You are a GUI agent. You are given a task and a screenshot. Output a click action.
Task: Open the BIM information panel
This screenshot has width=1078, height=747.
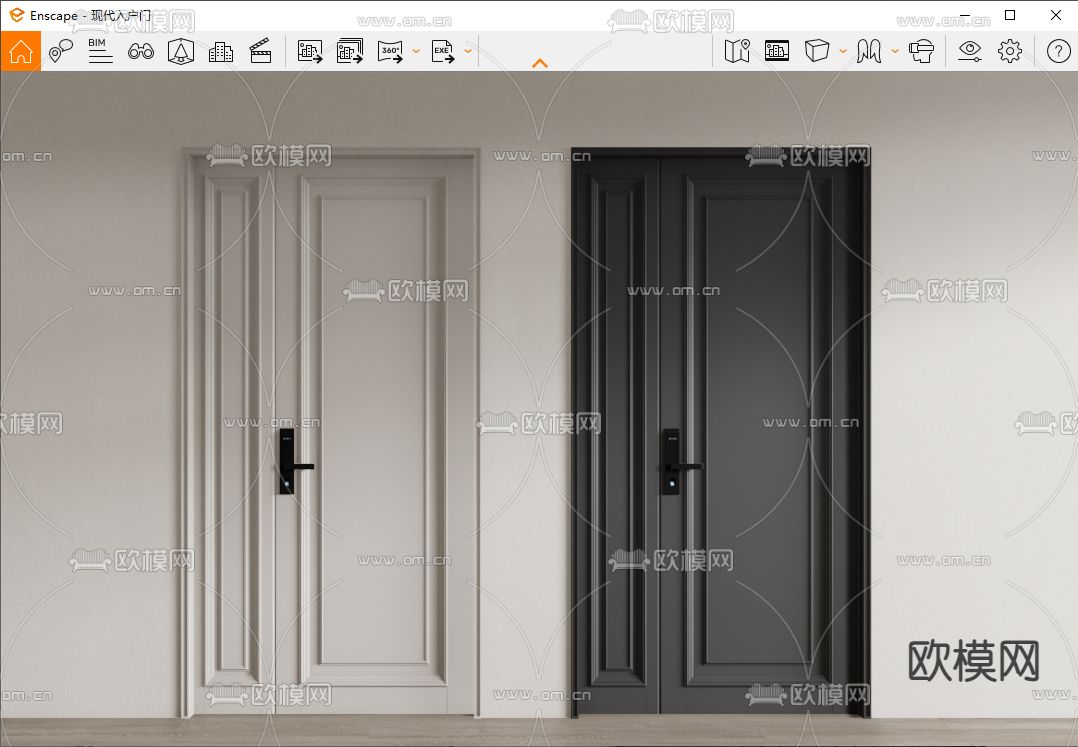point(100,51)
